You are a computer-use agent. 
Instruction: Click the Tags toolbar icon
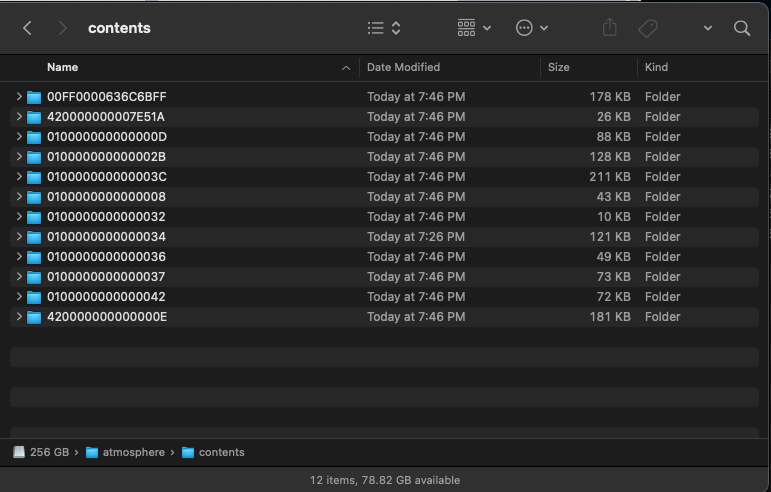coord(648,28)
